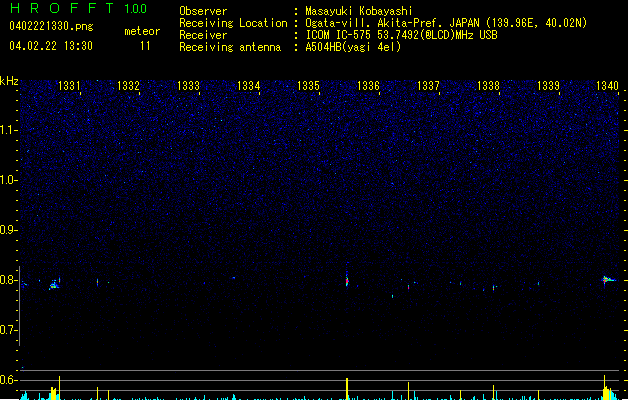This screenshot has width=629, height=400.
Task: Click the 1336 time axis marker
Action: tap(368, 86)
